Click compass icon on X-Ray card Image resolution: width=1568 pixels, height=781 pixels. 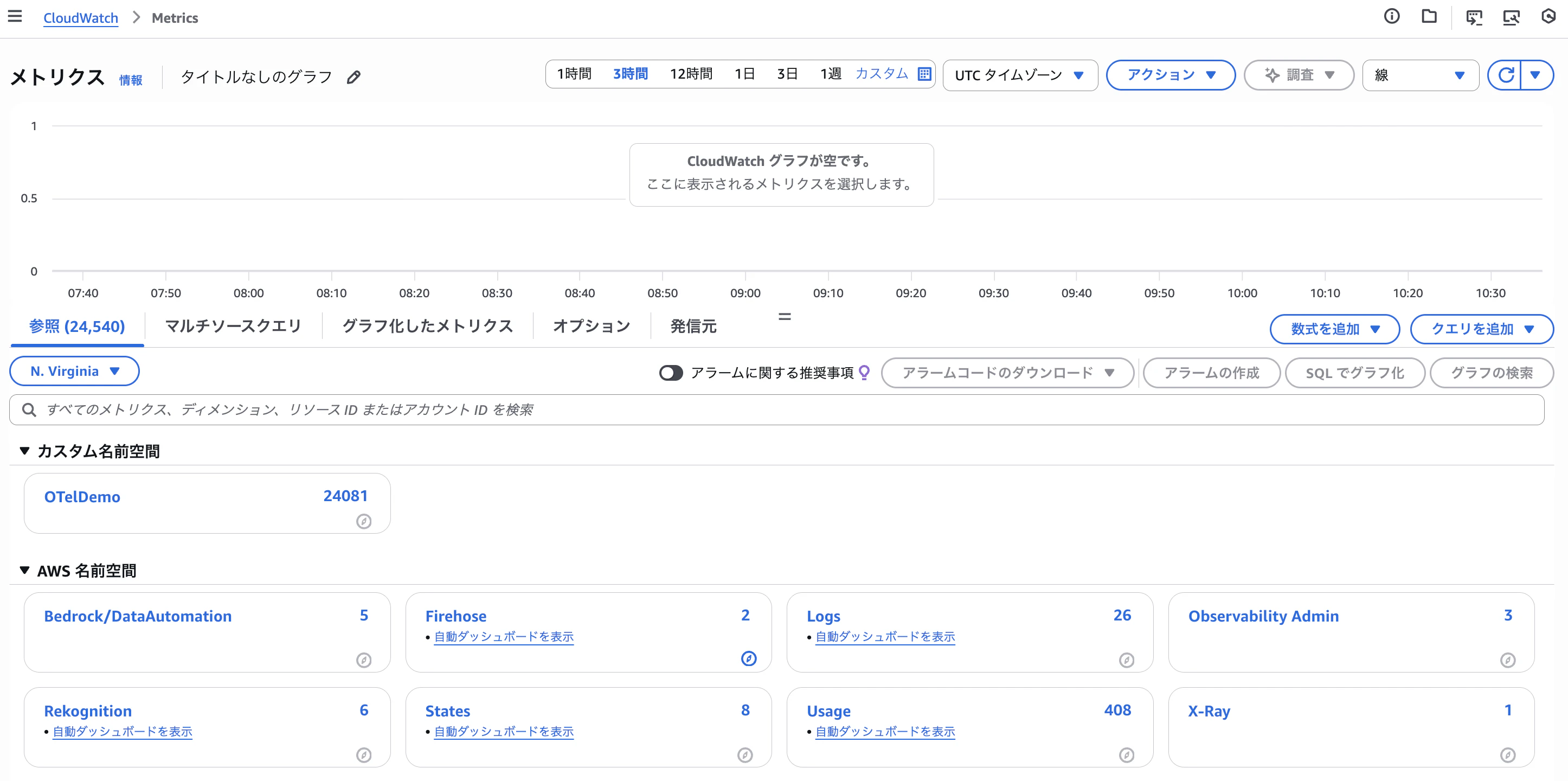(1508, 755)
